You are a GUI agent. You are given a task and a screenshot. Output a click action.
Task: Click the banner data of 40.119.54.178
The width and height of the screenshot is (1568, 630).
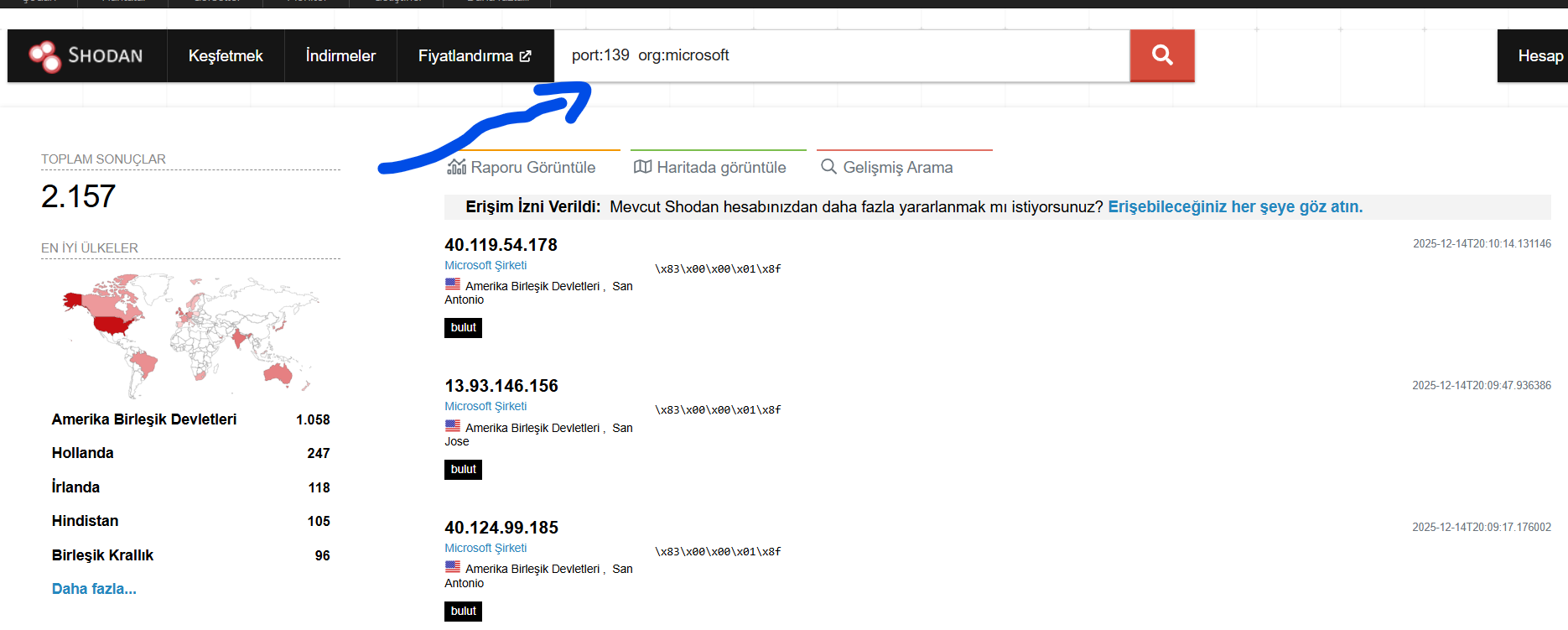coord(718,269)
